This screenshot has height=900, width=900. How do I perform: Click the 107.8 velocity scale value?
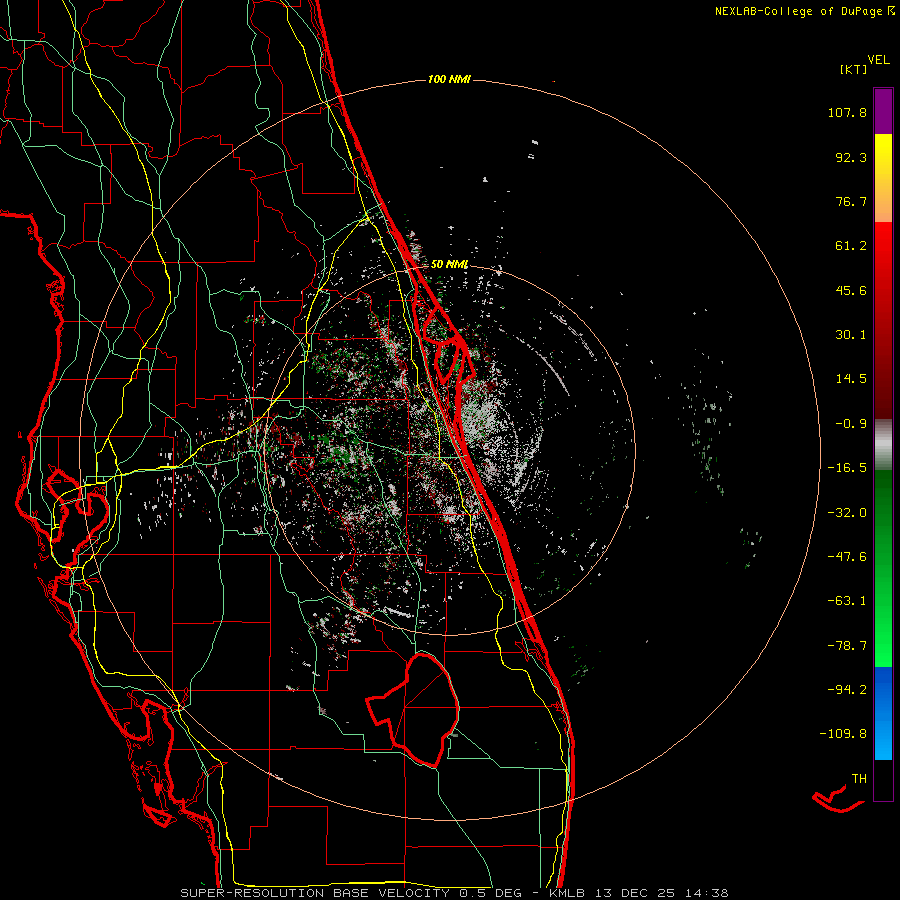coord(847,112)
